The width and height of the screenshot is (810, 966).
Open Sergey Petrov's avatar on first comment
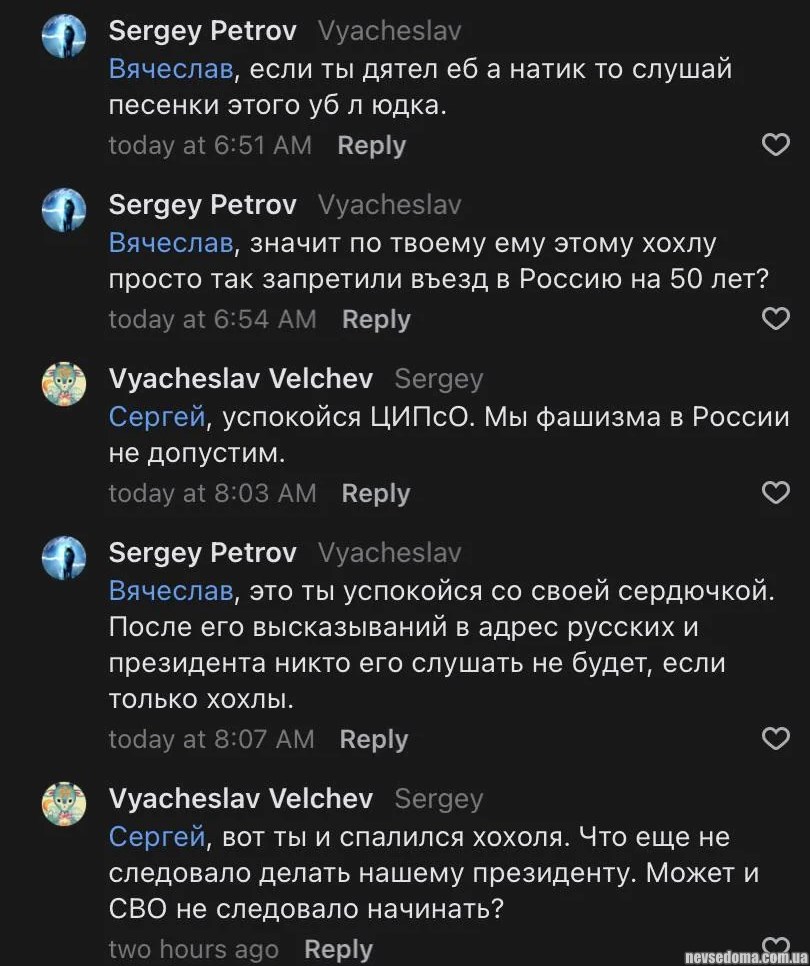(64, 37)
